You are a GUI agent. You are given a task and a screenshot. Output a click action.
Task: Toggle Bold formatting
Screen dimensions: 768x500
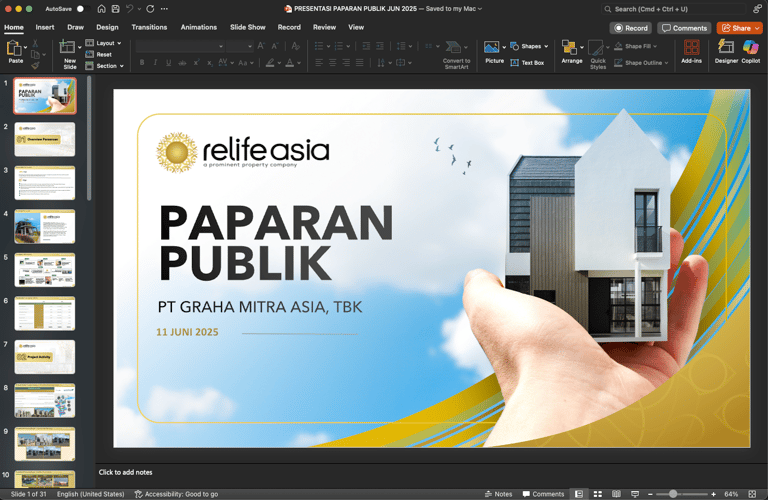[142, 63]
